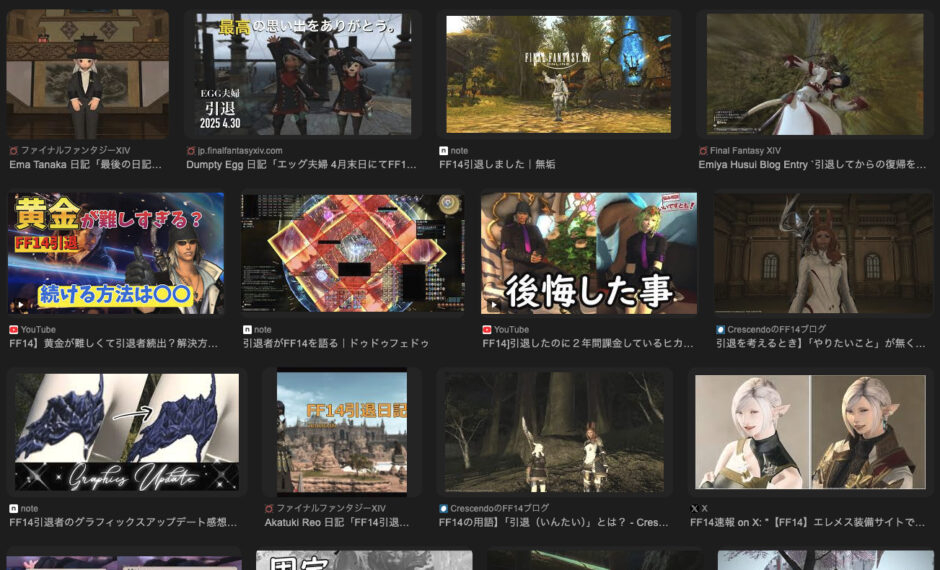
Task: Click the YouTube favicon above 引退したのに2年間 result
Action: [x=487, y=330]
